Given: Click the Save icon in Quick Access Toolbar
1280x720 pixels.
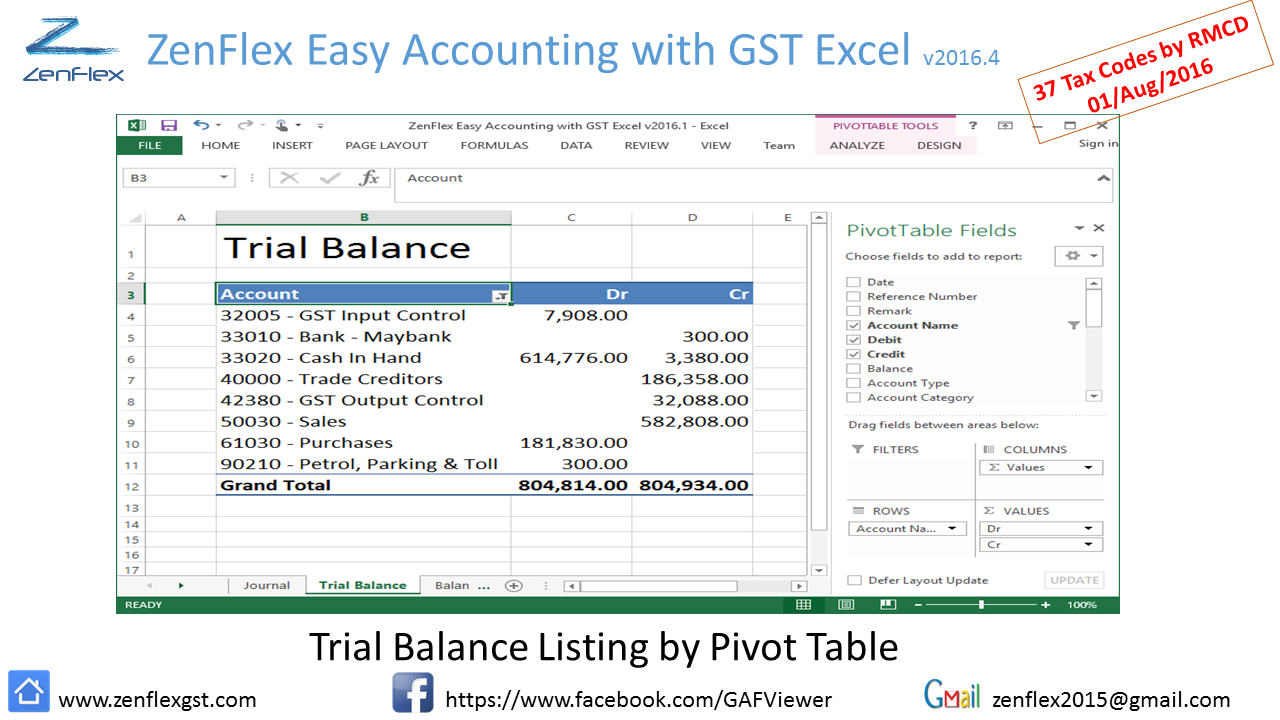Looking at the screenshot, I should [169, 126].
